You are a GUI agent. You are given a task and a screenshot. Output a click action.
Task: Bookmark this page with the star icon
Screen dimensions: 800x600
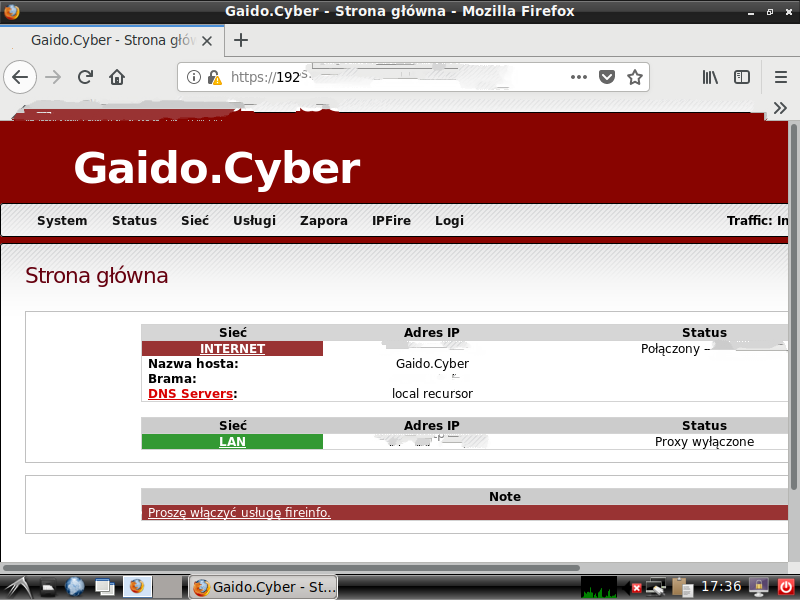(634, 77)
